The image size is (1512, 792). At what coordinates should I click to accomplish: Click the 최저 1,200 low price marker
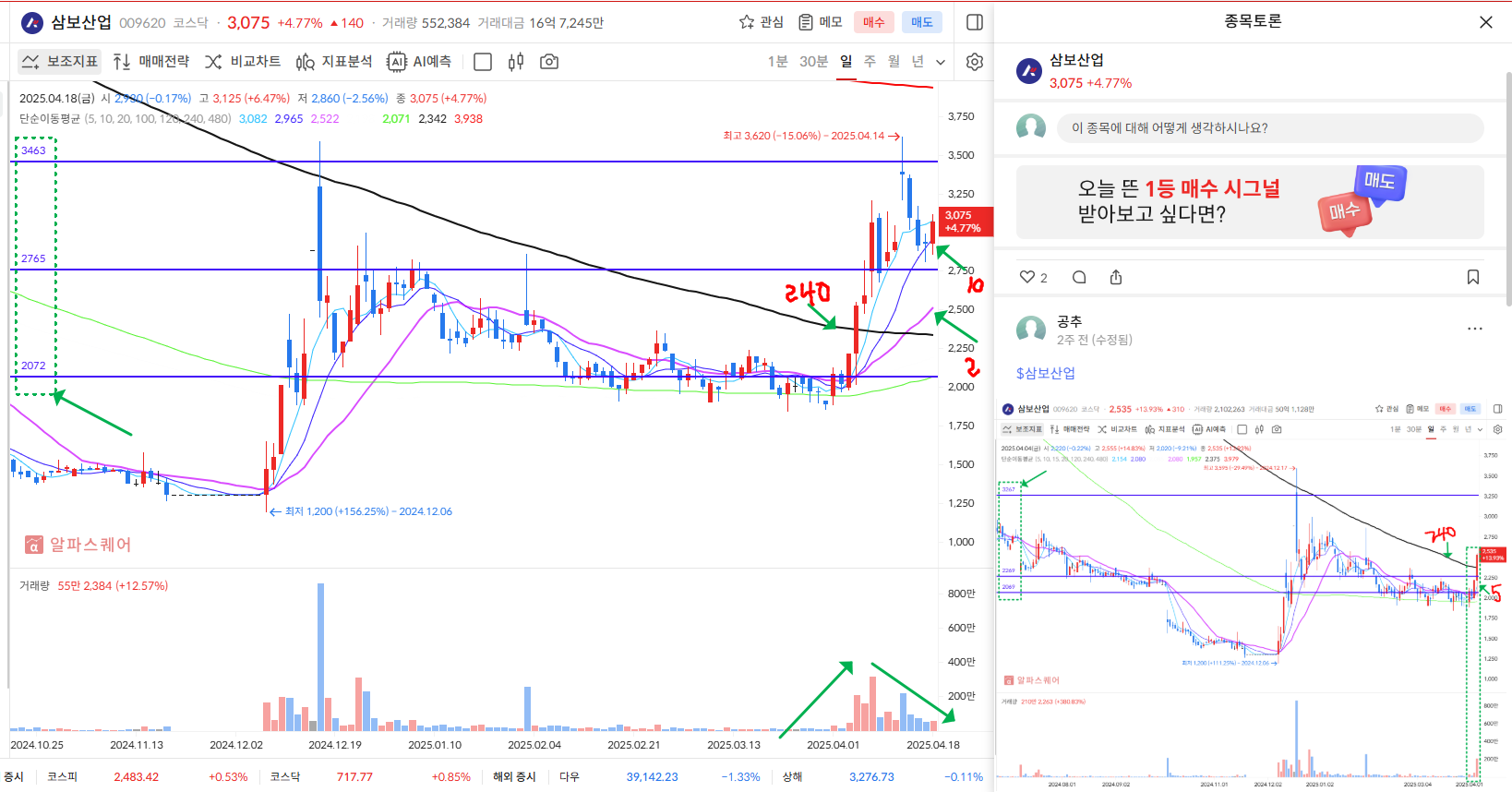point(361,511)
